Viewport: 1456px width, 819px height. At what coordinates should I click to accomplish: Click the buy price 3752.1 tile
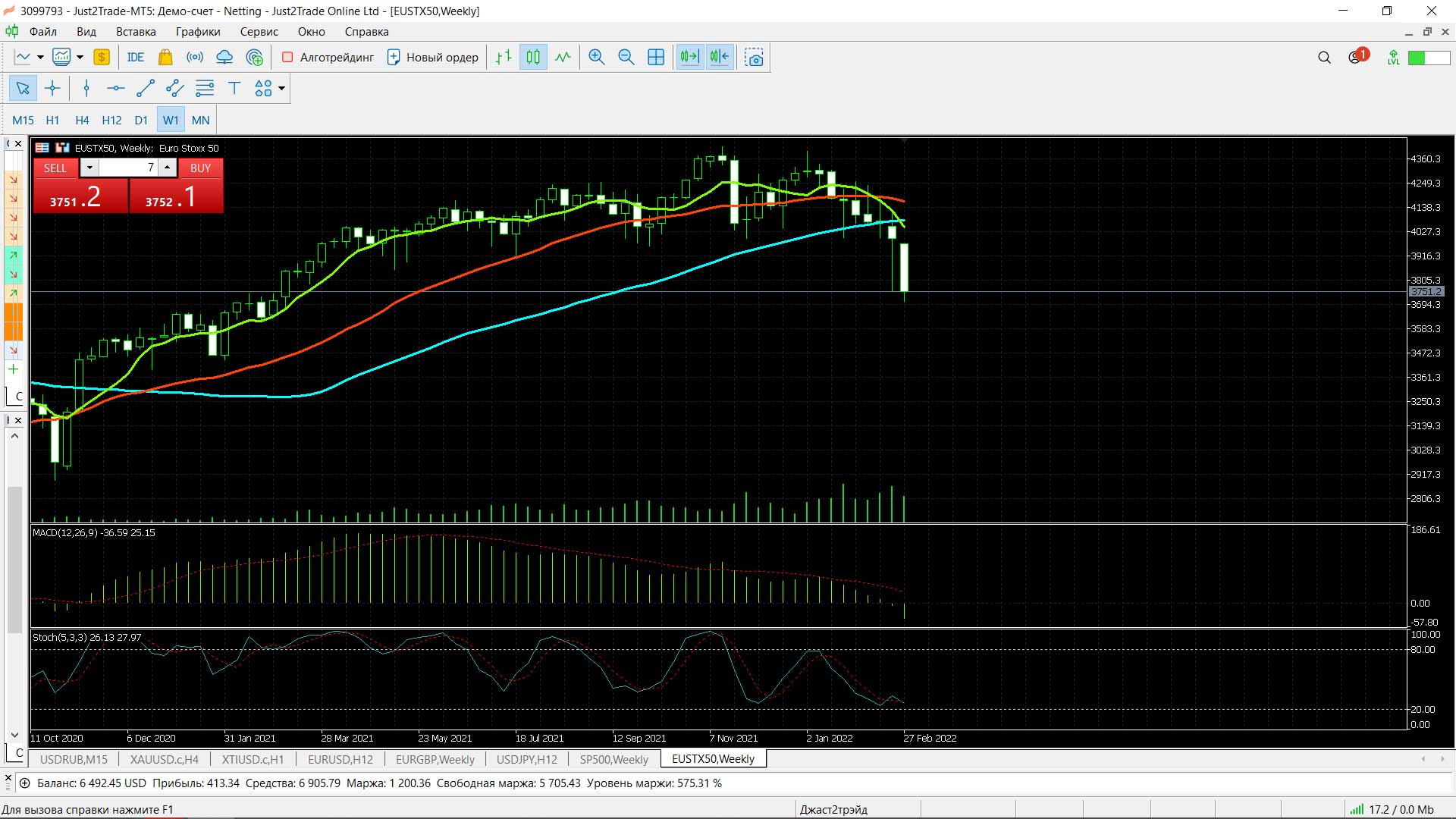[176, 196]
